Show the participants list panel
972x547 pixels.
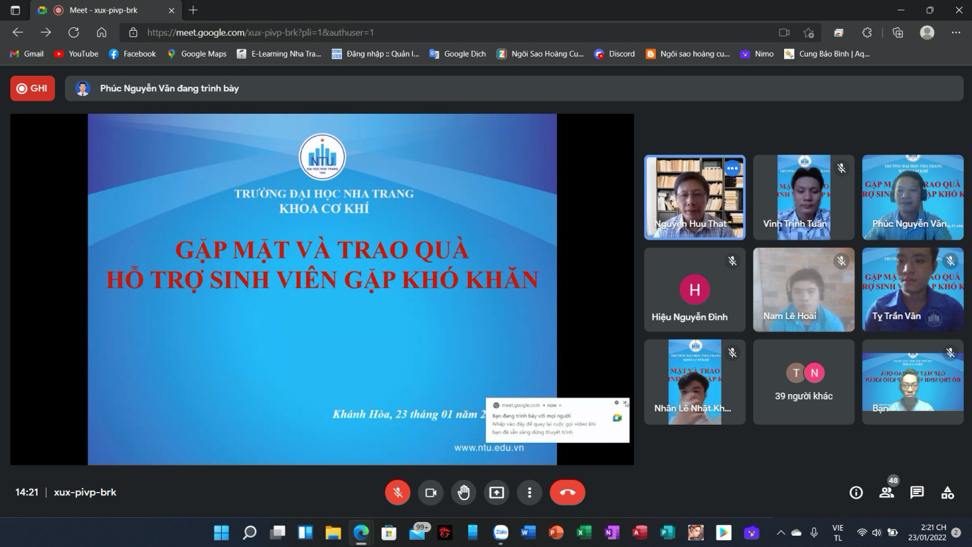tap(886, 492)
